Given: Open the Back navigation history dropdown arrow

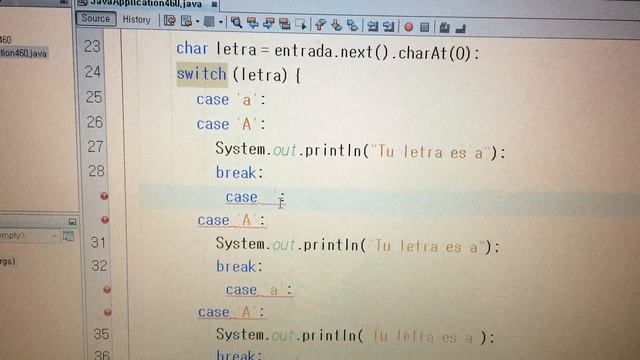Looking at the screenshot, I should (197, 21).
